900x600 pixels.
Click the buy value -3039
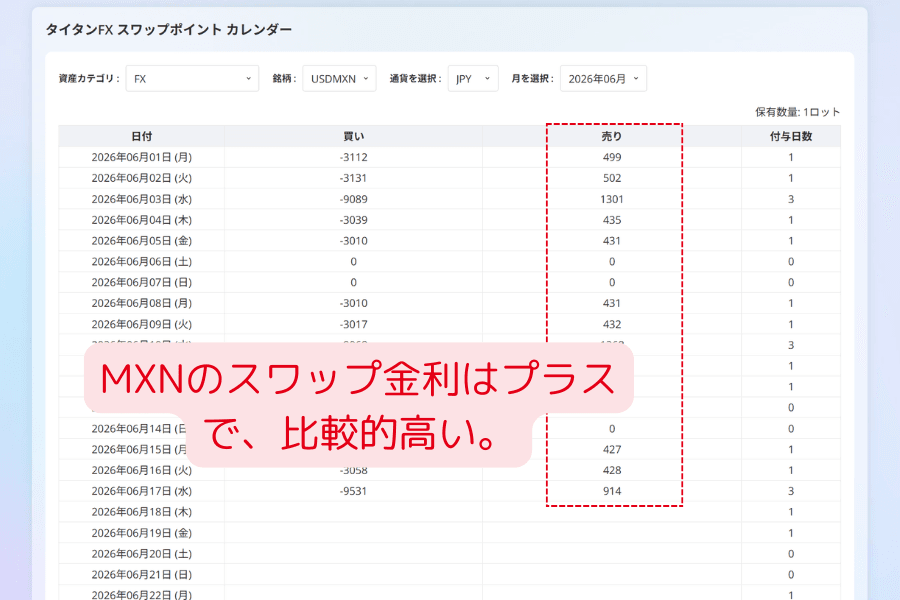coord(353,220)
